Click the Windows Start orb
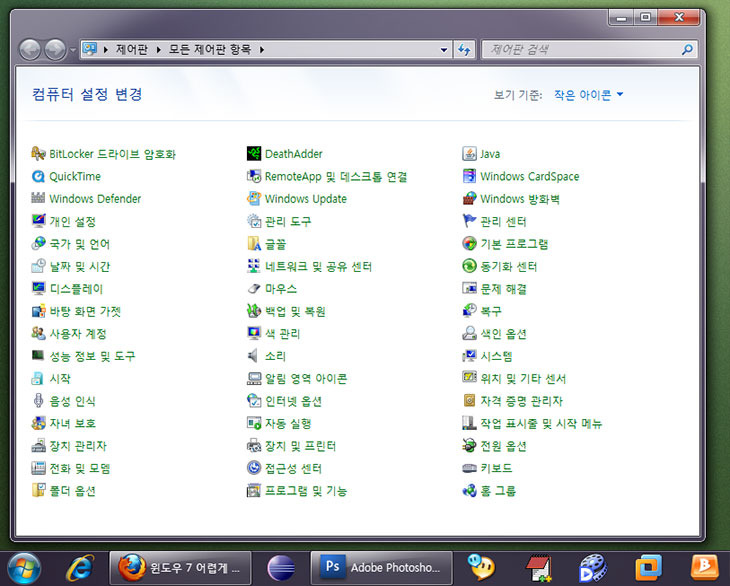This screenshot has width=730, height=586. click(24, 568)
